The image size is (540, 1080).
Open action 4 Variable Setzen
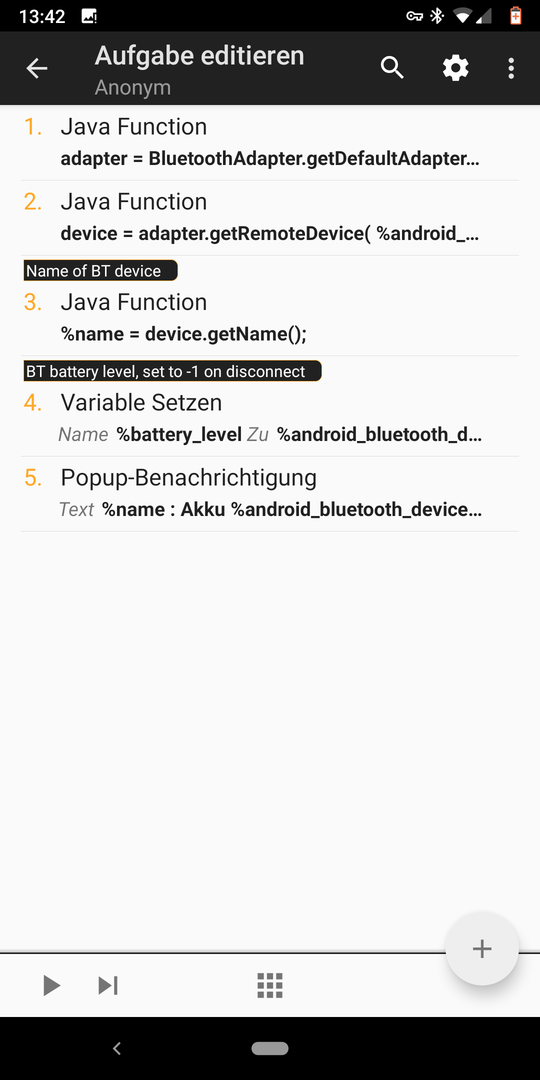click(270, 419)
